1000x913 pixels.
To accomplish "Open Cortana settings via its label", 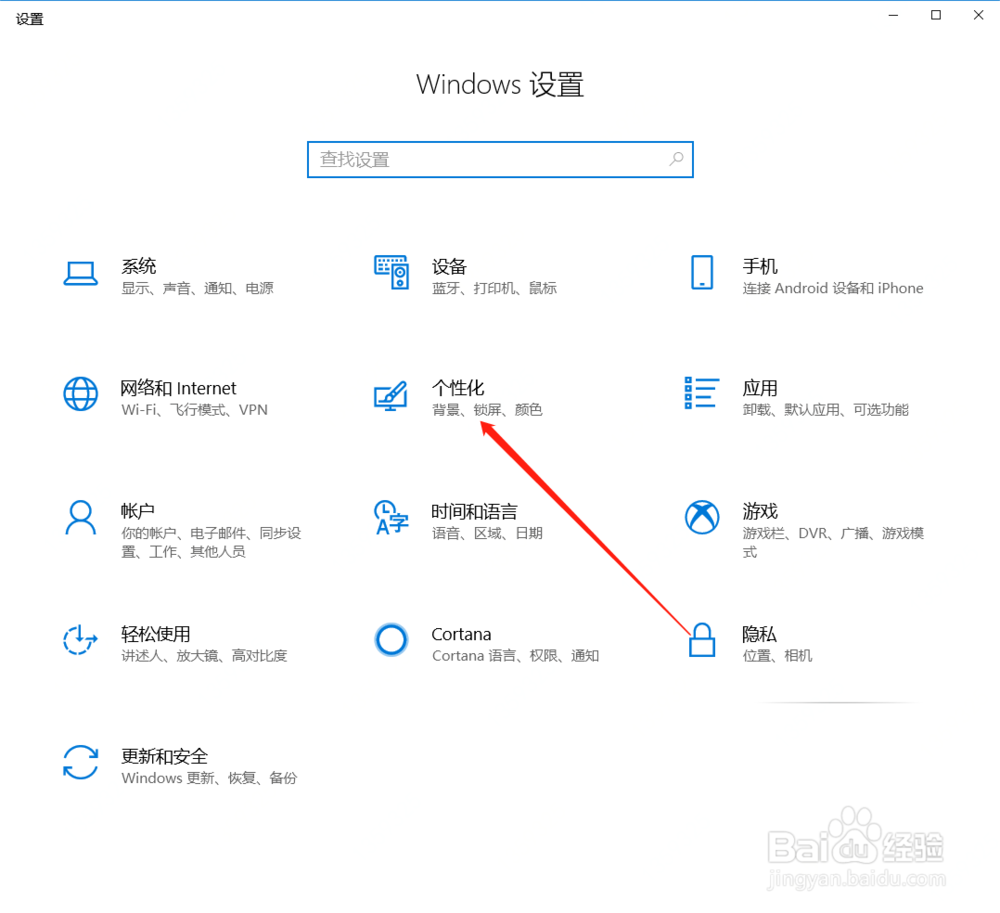I will [x=461, y=633].
